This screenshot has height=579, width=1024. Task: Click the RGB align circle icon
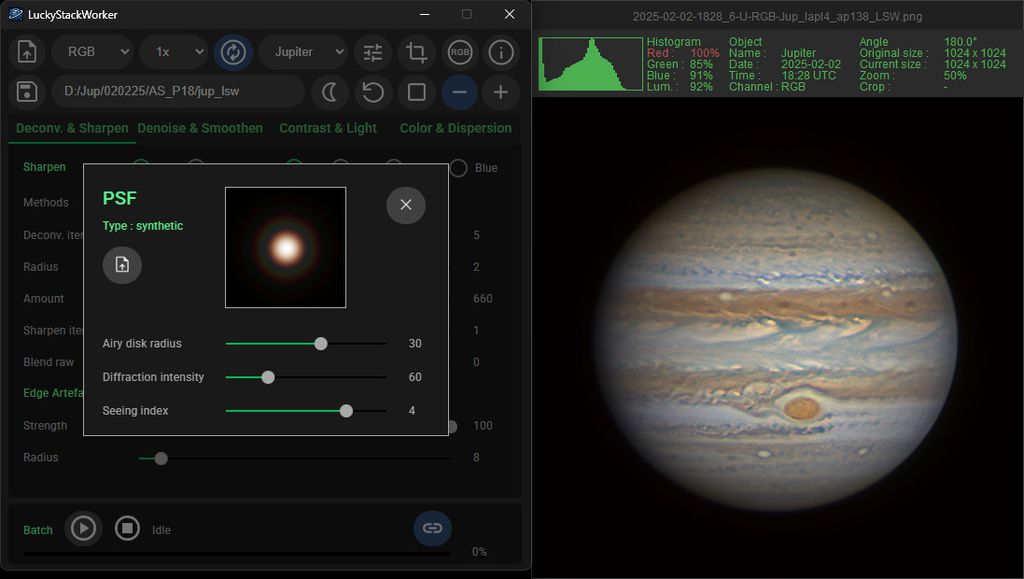(460, 52)
